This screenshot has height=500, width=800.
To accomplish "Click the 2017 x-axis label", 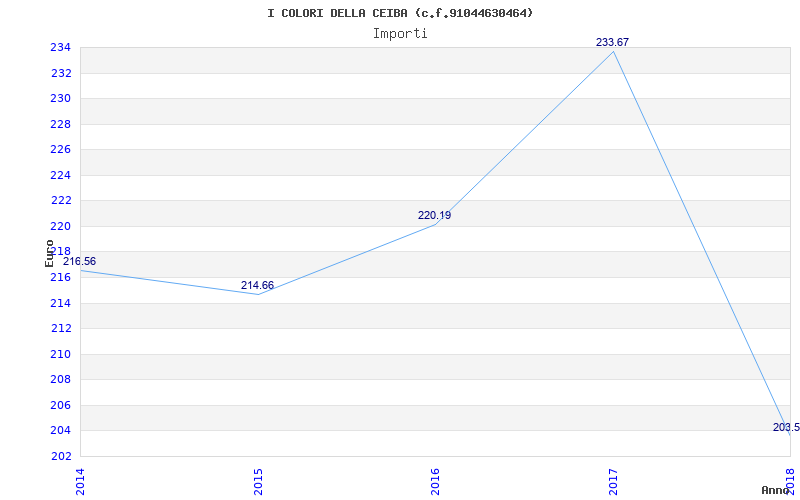I will 613,482.
